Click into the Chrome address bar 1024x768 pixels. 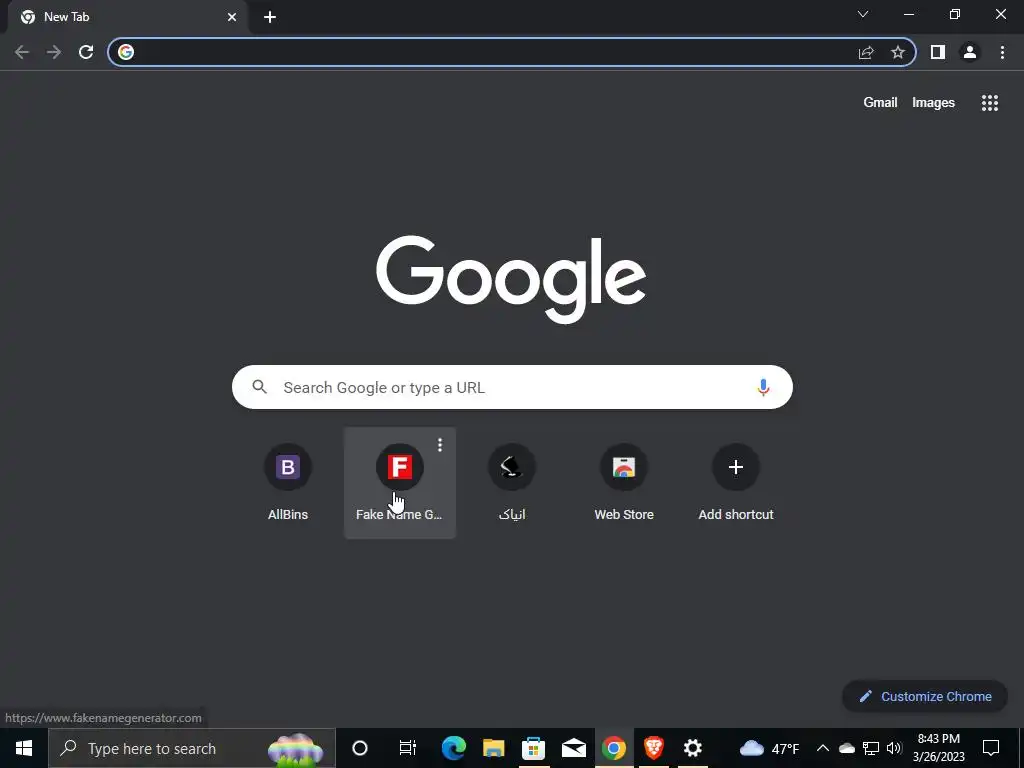pos(512,52)
